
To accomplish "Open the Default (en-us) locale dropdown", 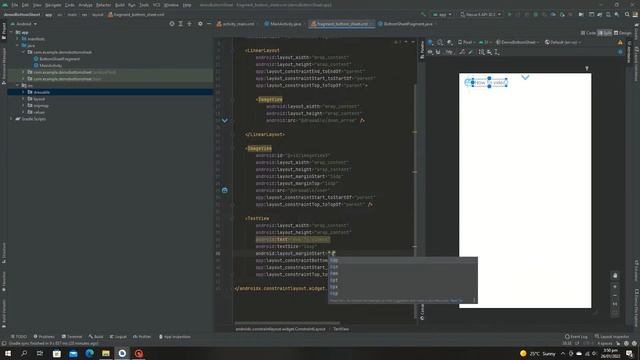I will [562, 42].
